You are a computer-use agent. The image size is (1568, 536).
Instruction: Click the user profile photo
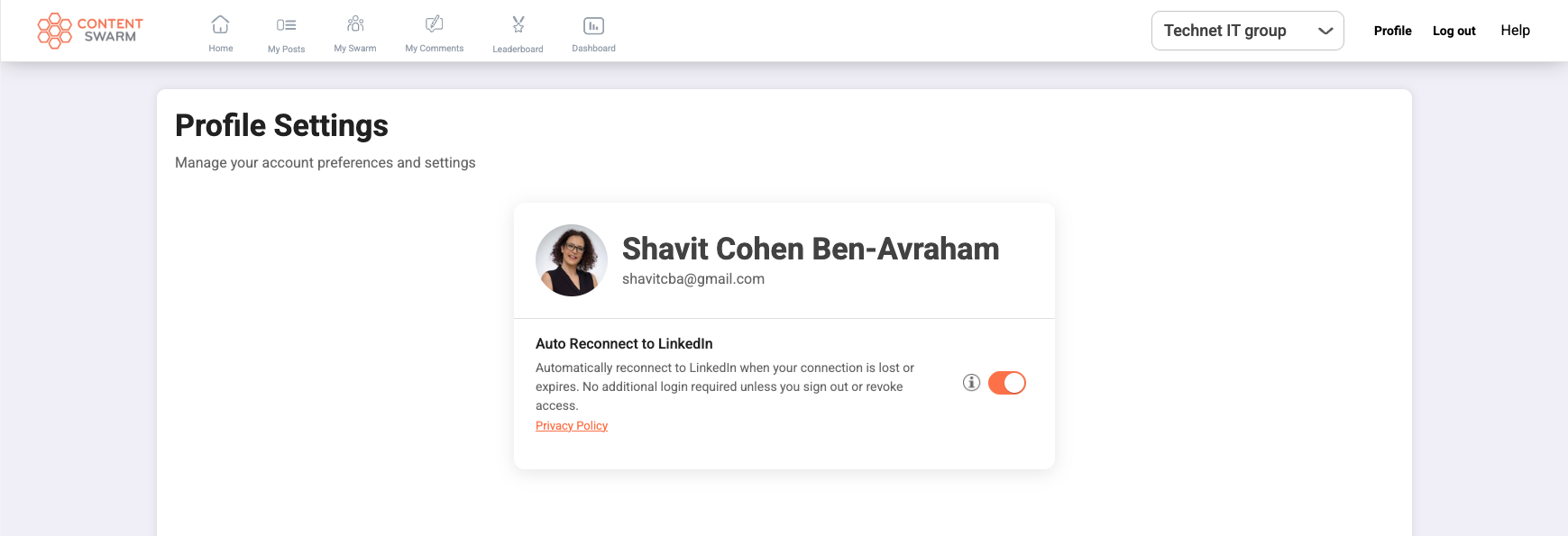pos(572,260)
